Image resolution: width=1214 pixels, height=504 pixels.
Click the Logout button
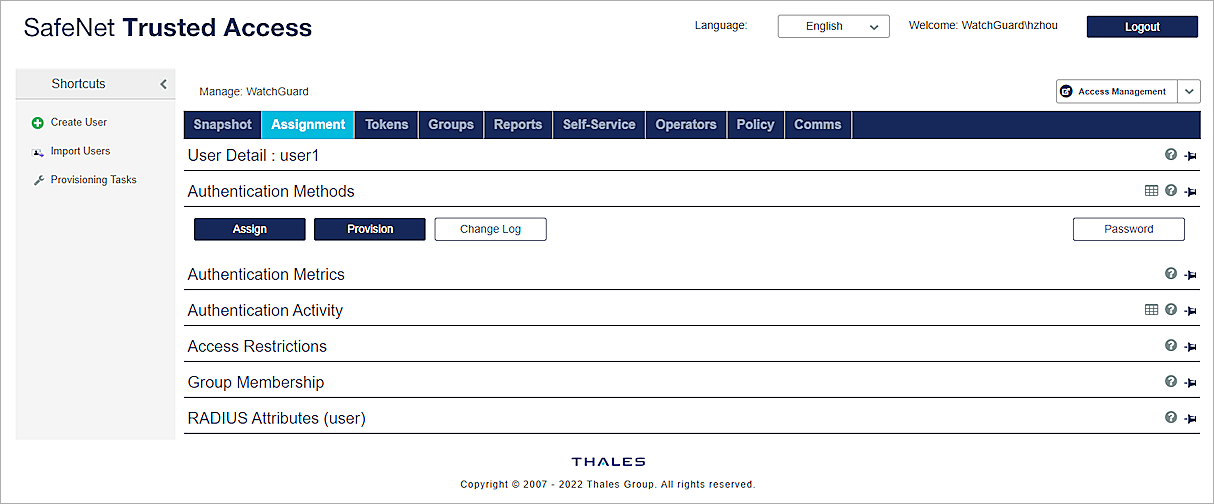1142,27
